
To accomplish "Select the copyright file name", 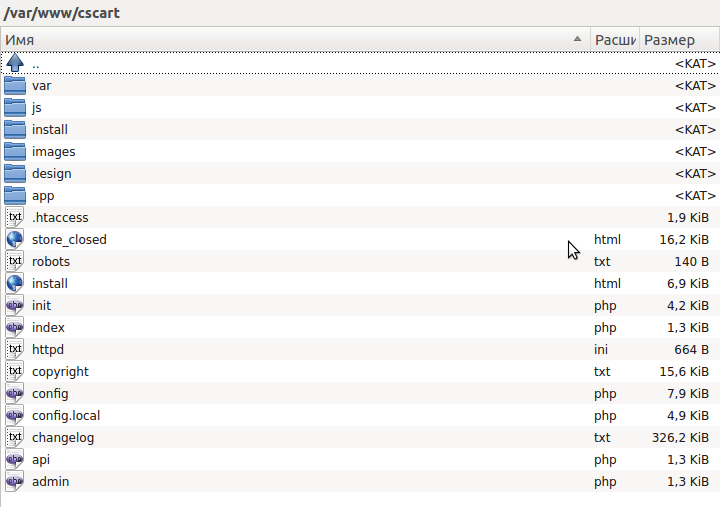I will pos(60,371).
